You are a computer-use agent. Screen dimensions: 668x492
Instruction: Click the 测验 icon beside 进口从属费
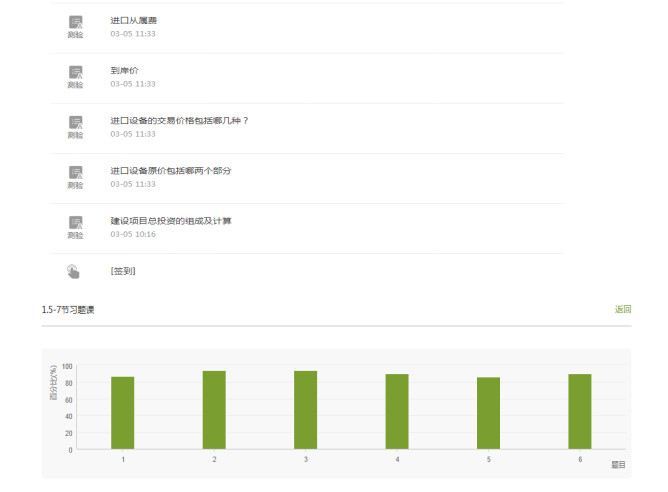coord(75,24)
